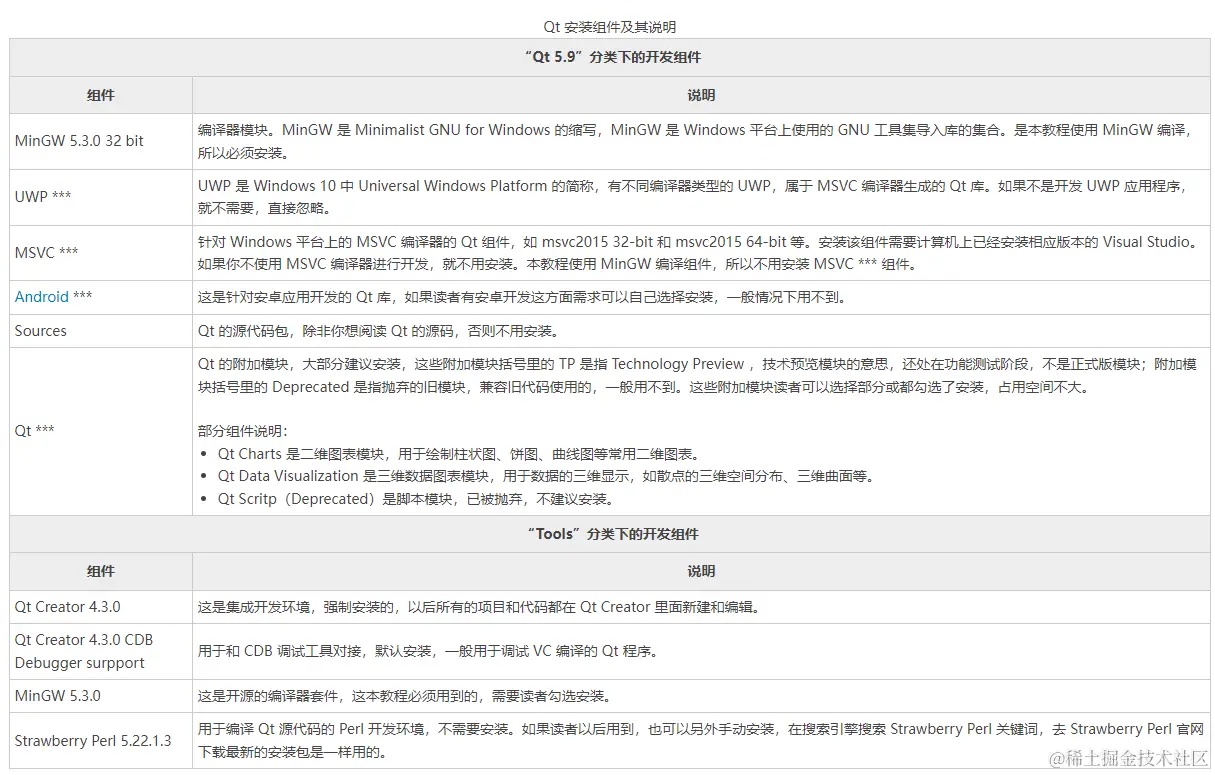Click the 部分组件说明 line
1215x775 pixels.
coord(243,431)
